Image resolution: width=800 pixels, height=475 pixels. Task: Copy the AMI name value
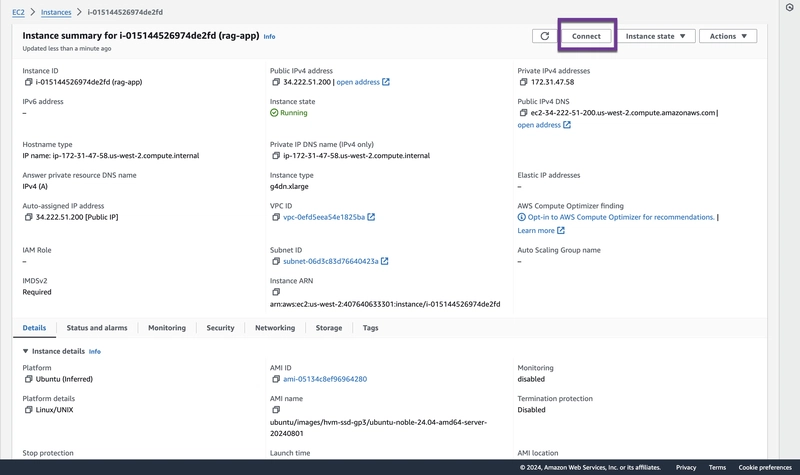pyautogui.click(x=276, y=410)
